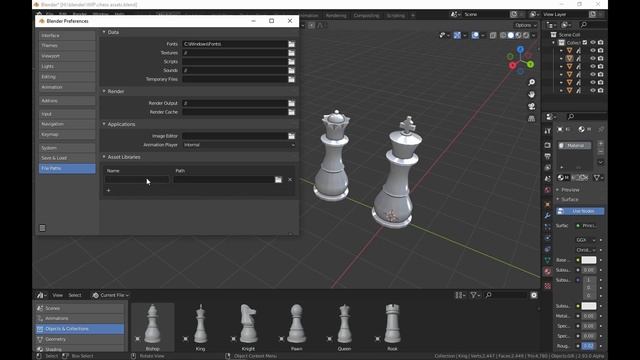Open the Interface preferences tab

coord(67,36)
